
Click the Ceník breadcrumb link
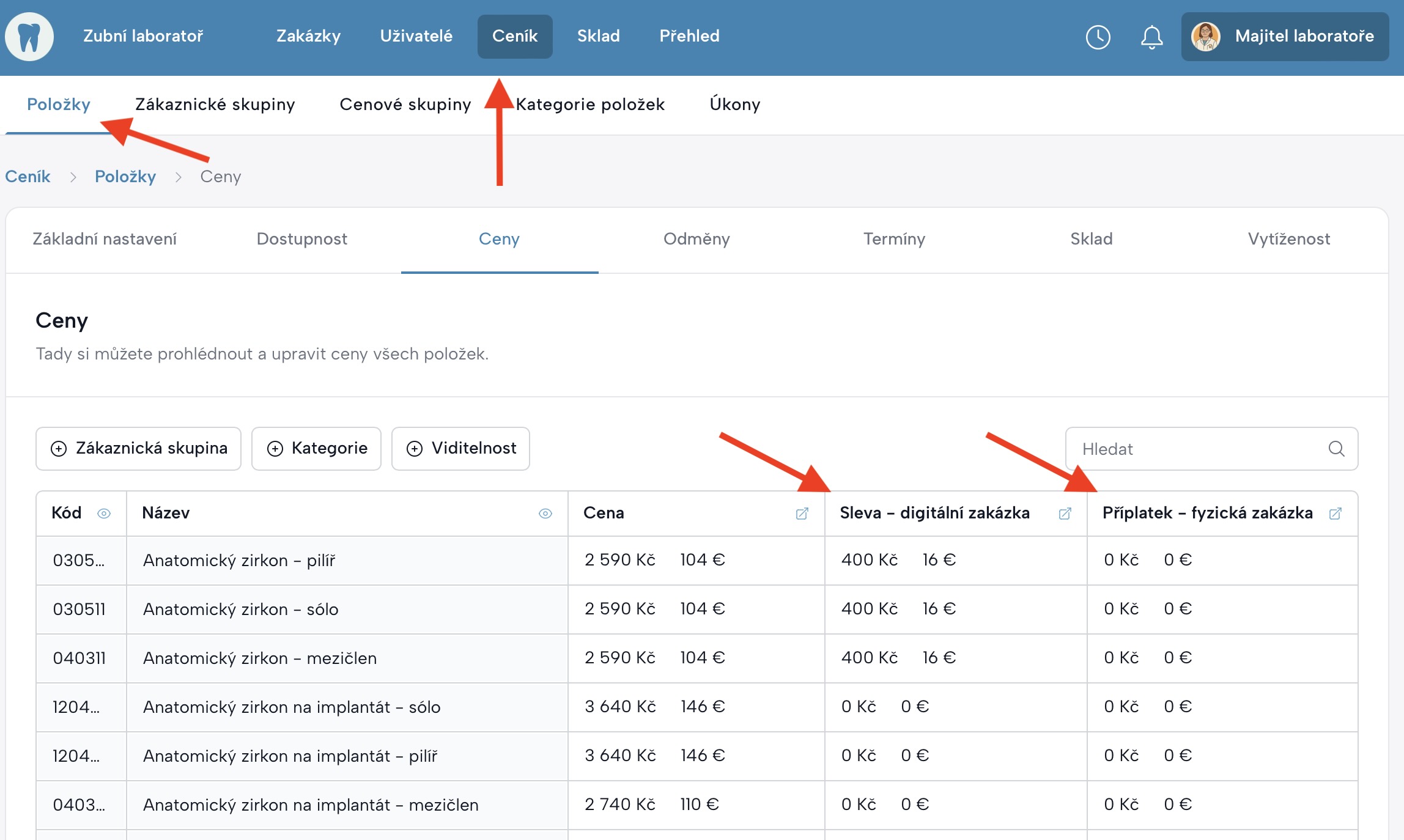28,177
